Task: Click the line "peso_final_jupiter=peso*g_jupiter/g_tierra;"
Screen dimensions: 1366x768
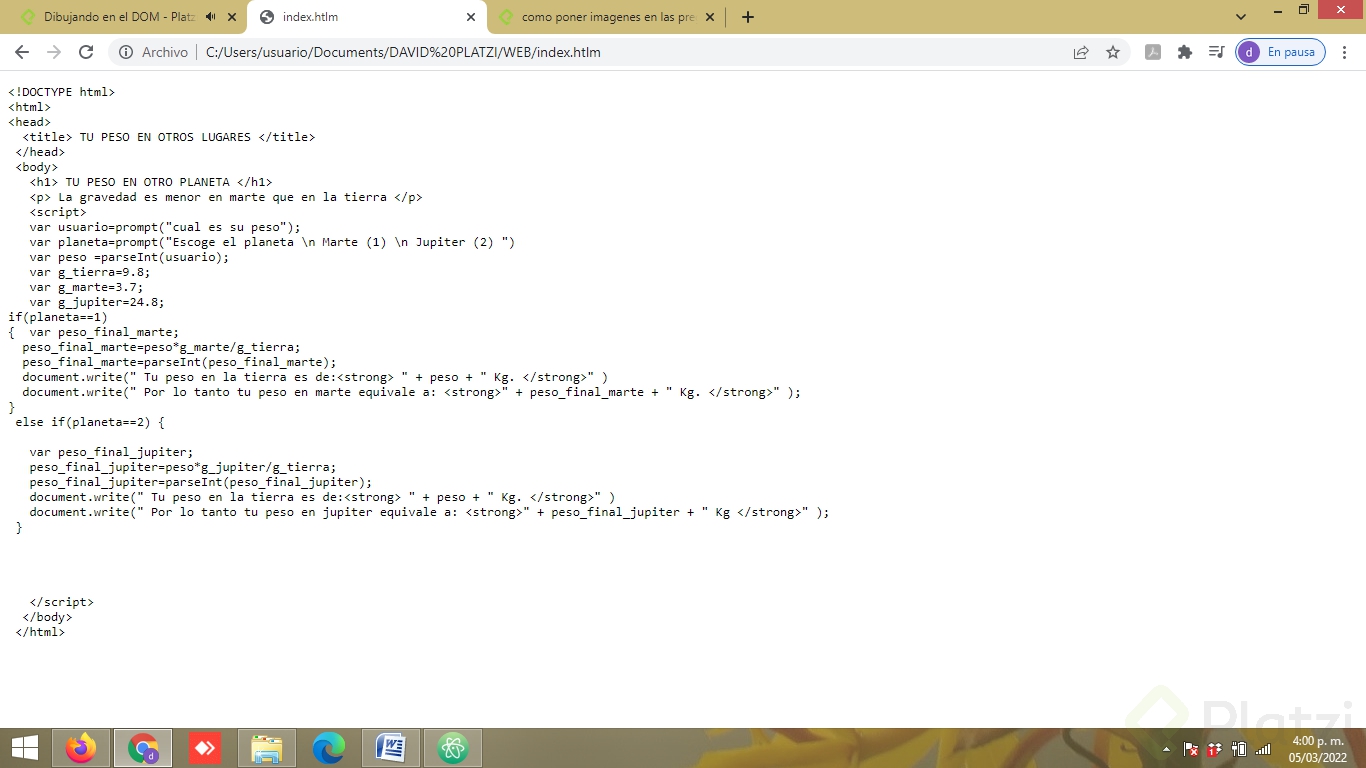Action: coord(183,467)
